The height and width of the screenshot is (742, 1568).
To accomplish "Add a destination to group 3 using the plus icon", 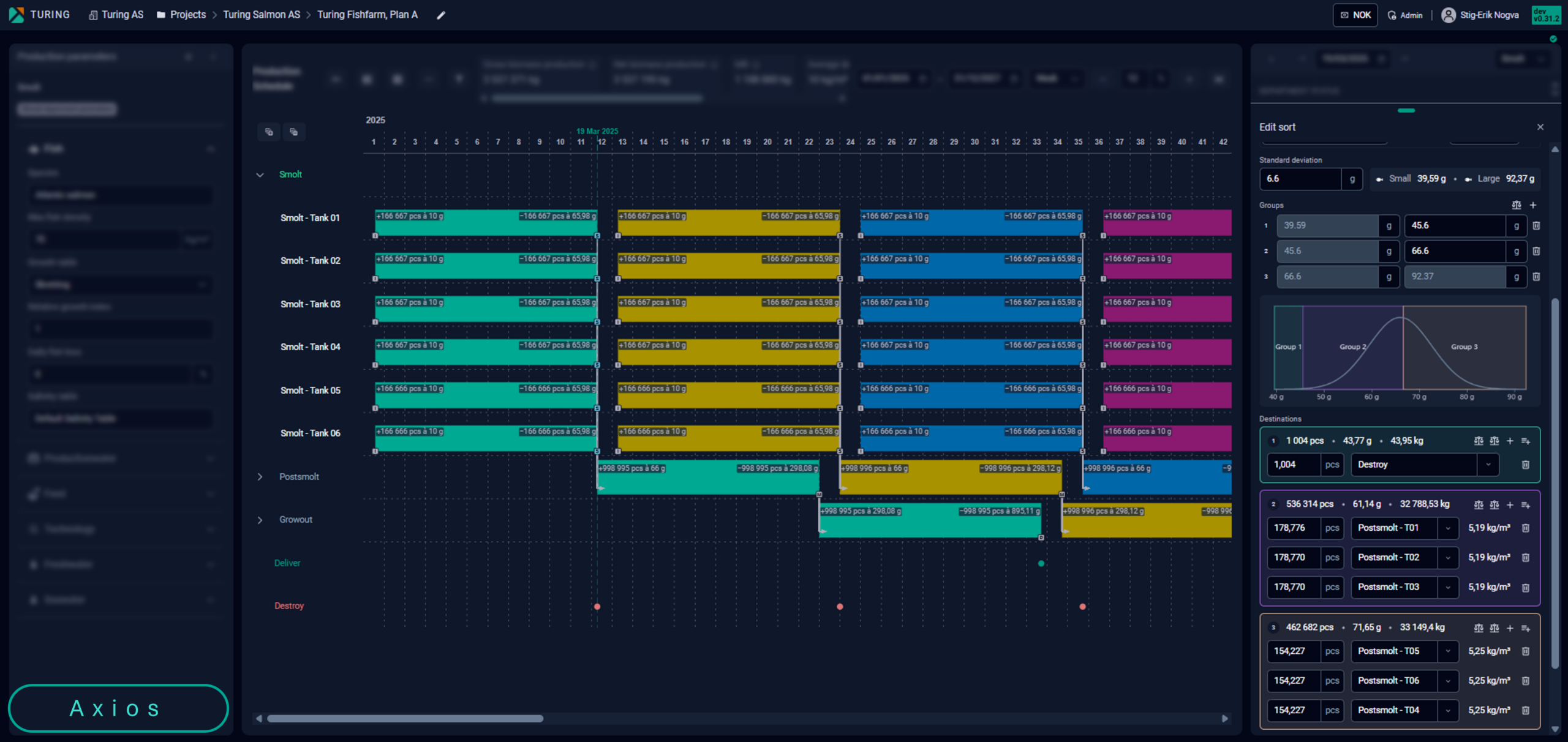I will click(x=1510, y=628).
